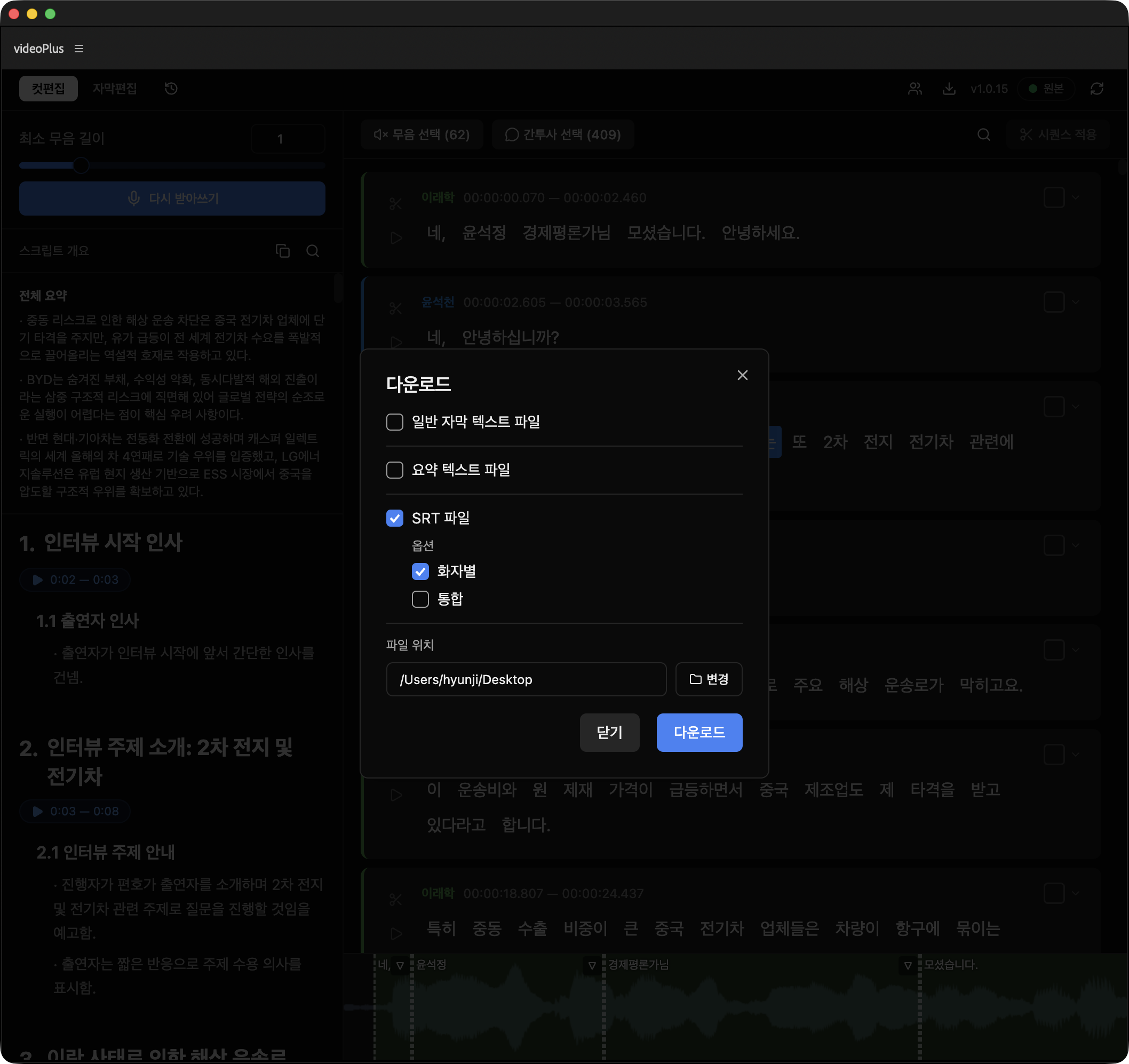Click 변경 folder button
1129x1064 pixels.
[x=709, y=679]
